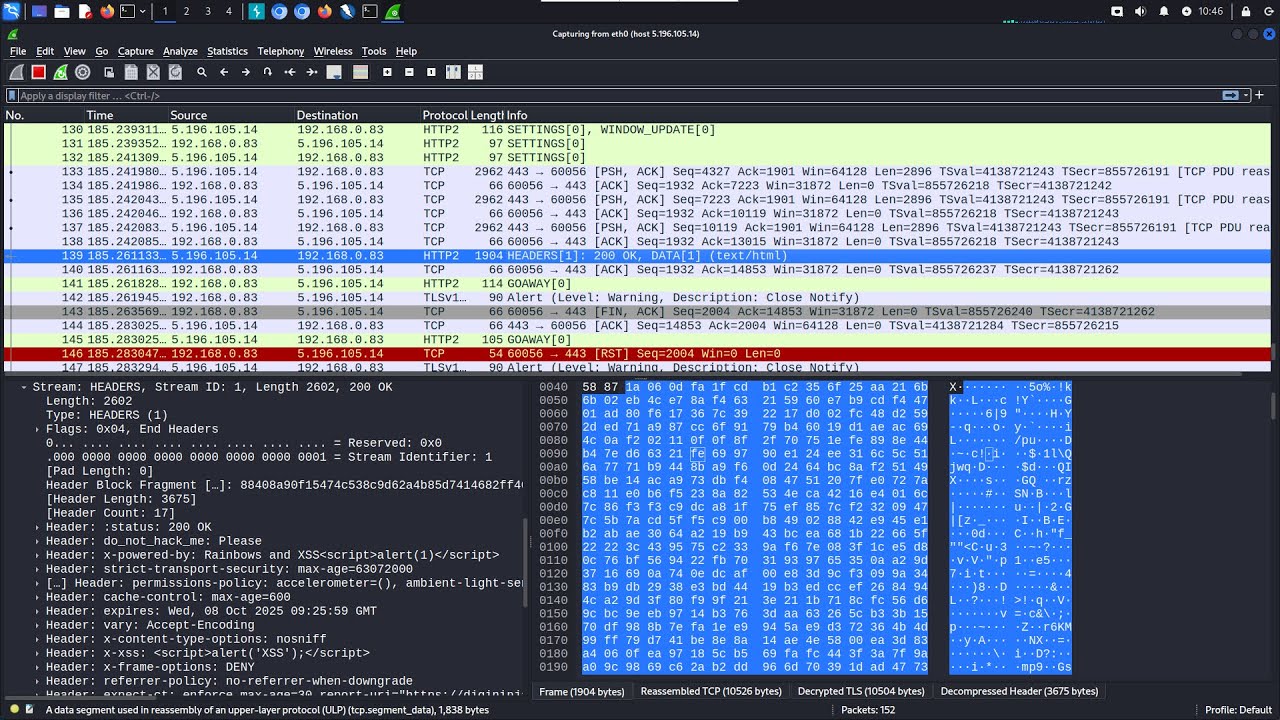Screen dimensions: 1280x720
Task: Switch to Reassembled TCP (10526 bytes) tab
Action: (711, 691)
